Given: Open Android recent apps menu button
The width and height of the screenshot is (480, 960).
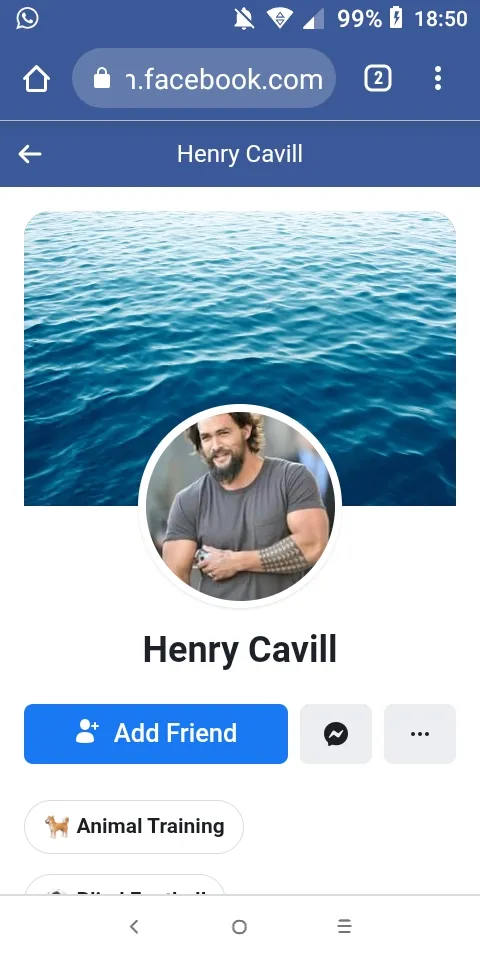Looking at the screenshot, I should [x=345, y=927].
